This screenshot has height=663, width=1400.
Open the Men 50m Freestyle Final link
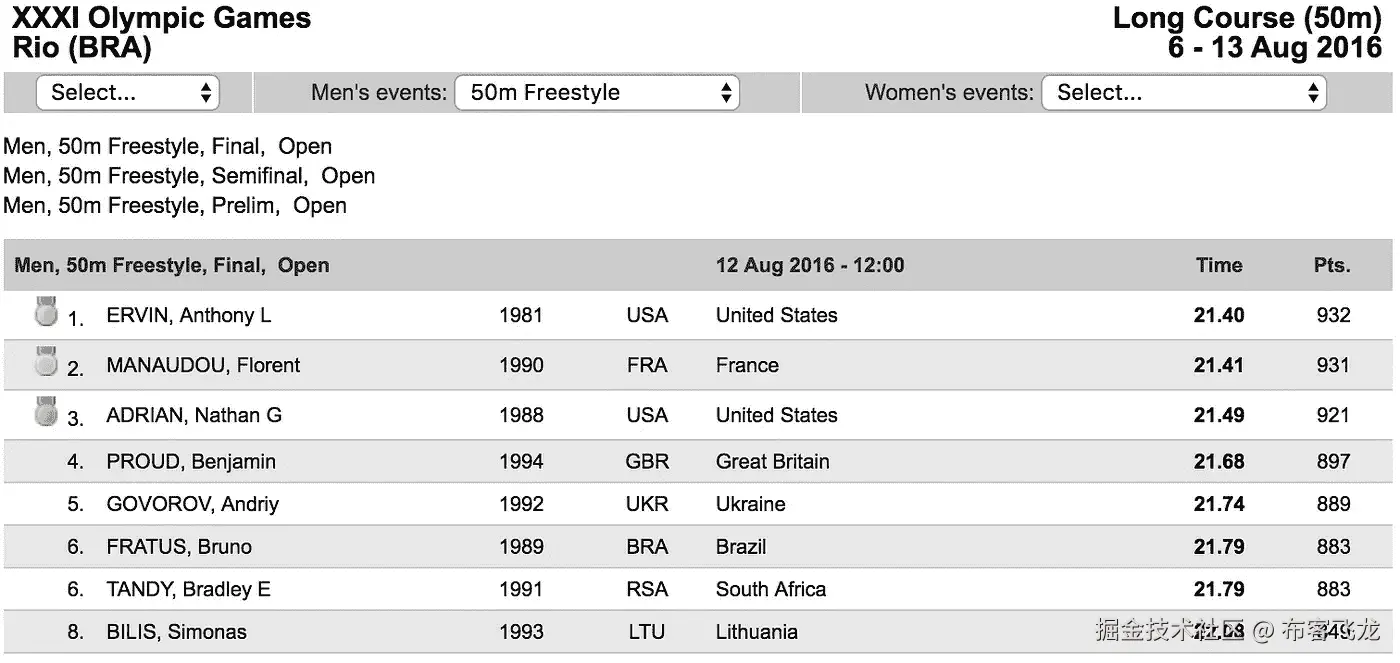(167, 147)
